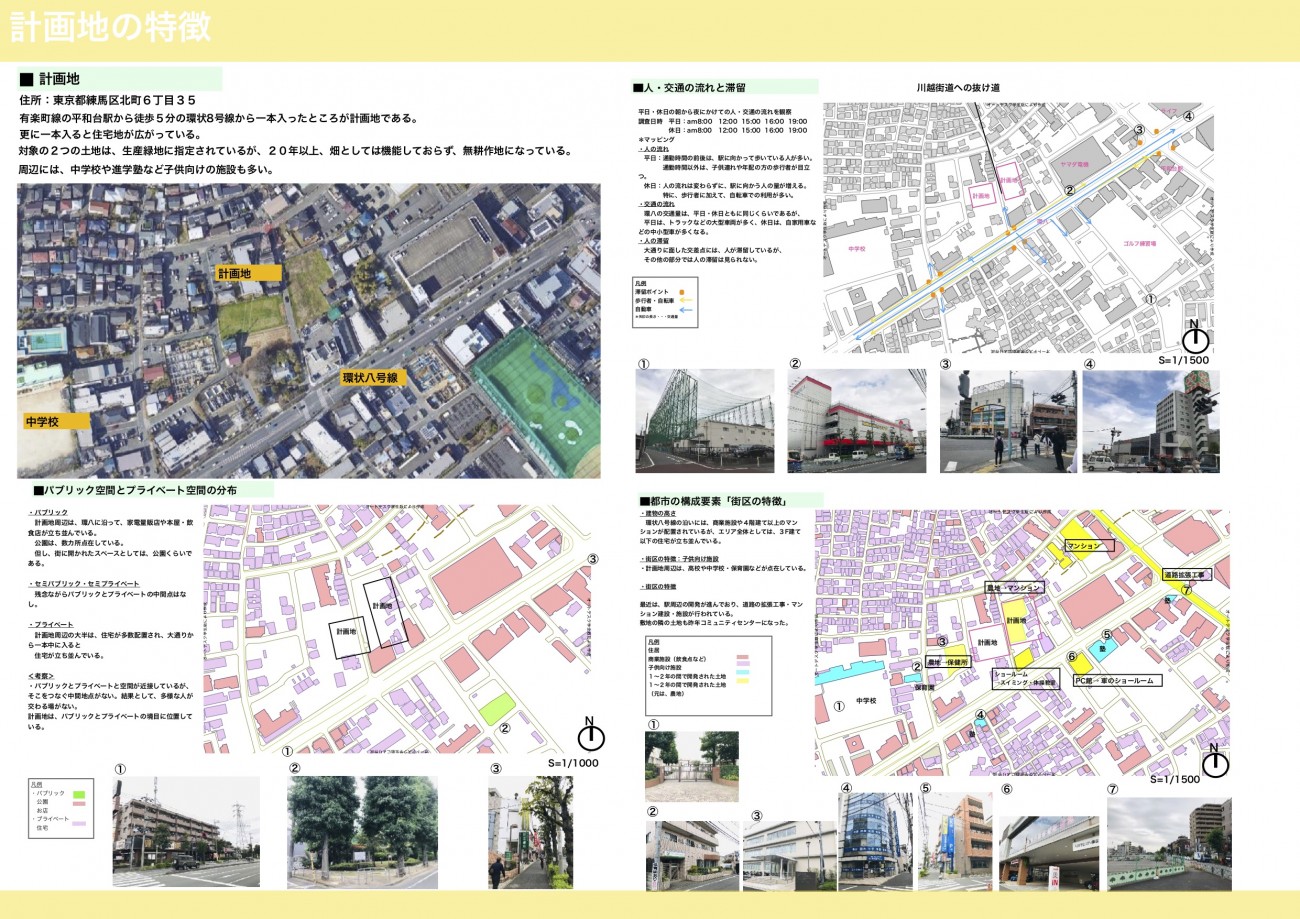Open the park trees photo ② under the public/private map
The height and width of the screenshot is (919, 1300).
tap(362, 832)
